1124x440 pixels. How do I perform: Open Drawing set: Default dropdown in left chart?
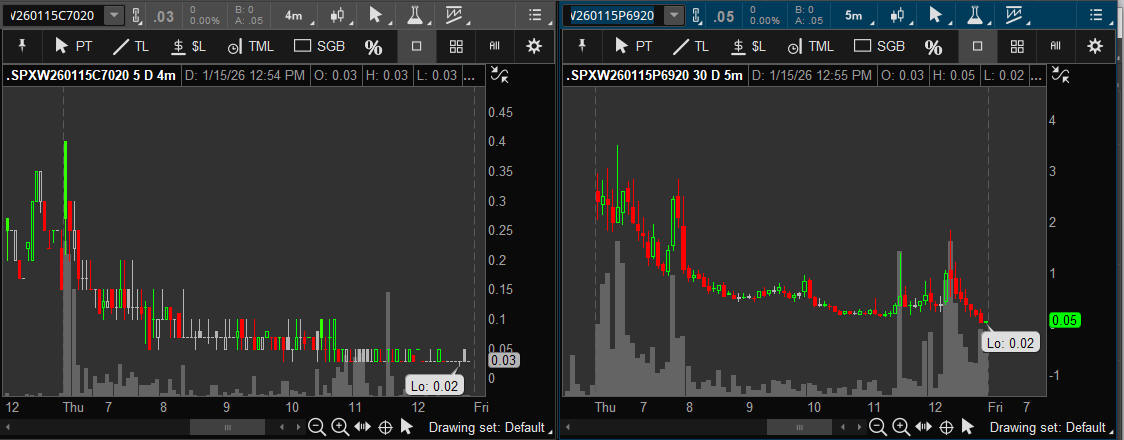[x=489, y=427]
